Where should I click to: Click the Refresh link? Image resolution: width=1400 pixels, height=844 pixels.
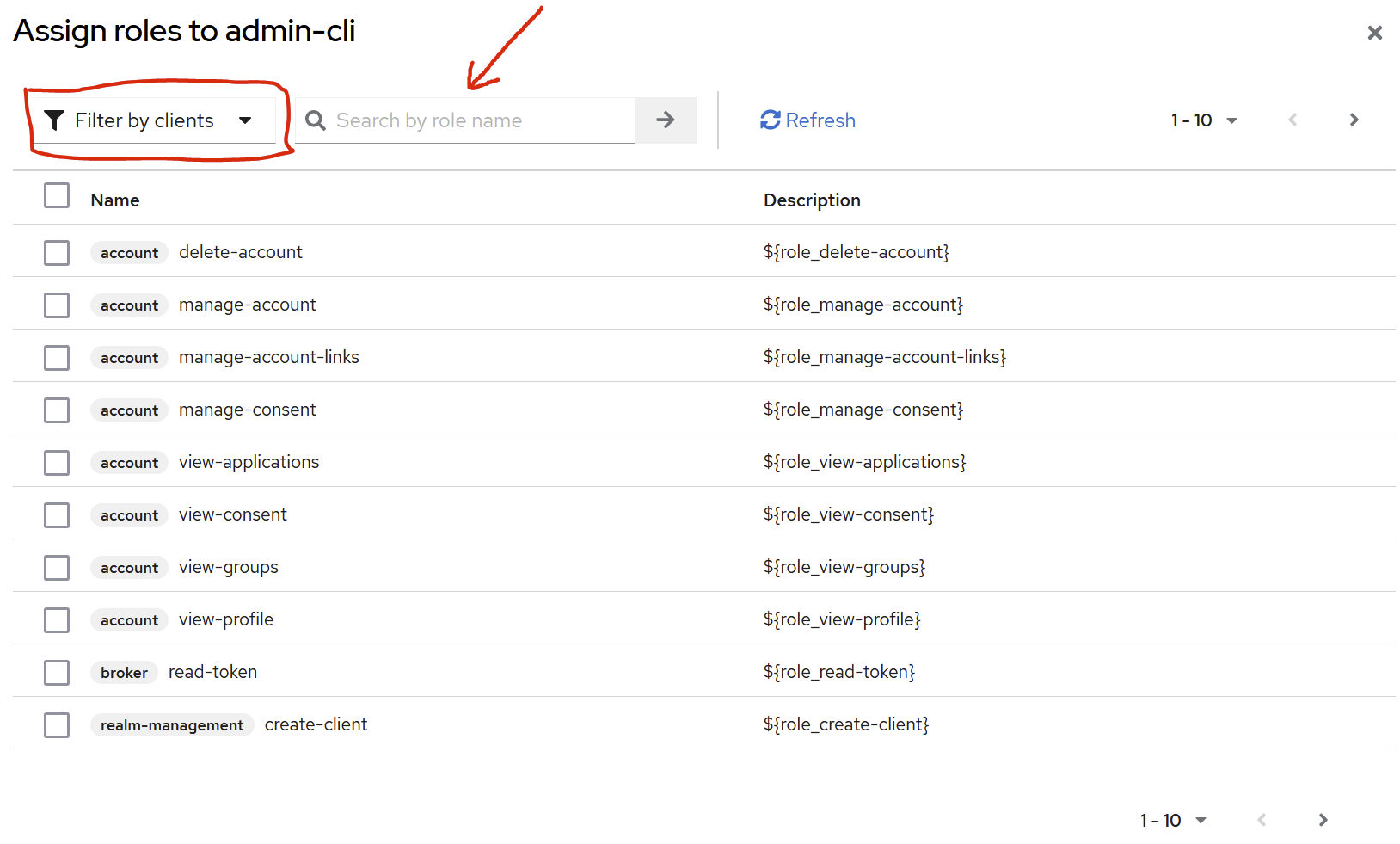[820, 120]
